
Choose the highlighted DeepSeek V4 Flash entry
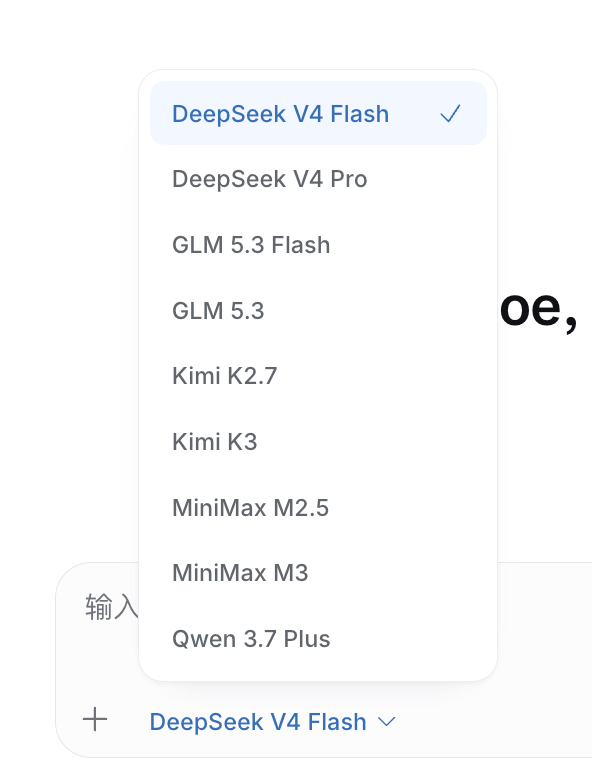coord(318,113)
